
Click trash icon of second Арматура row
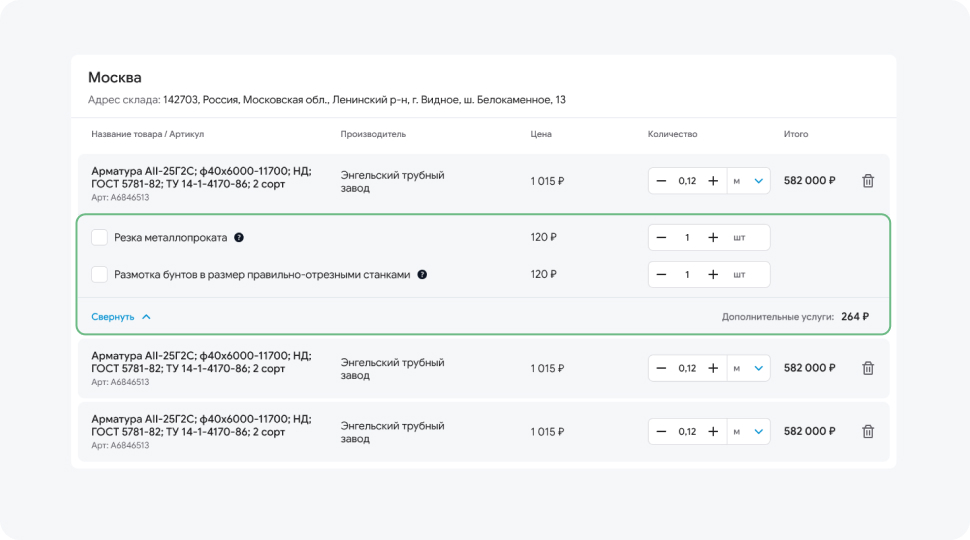click(x=868, y=368)
